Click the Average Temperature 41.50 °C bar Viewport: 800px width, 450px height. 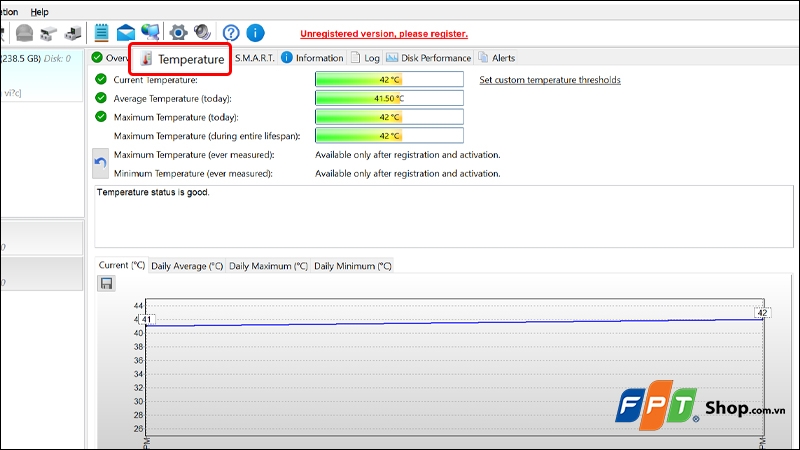pos(389,98)
